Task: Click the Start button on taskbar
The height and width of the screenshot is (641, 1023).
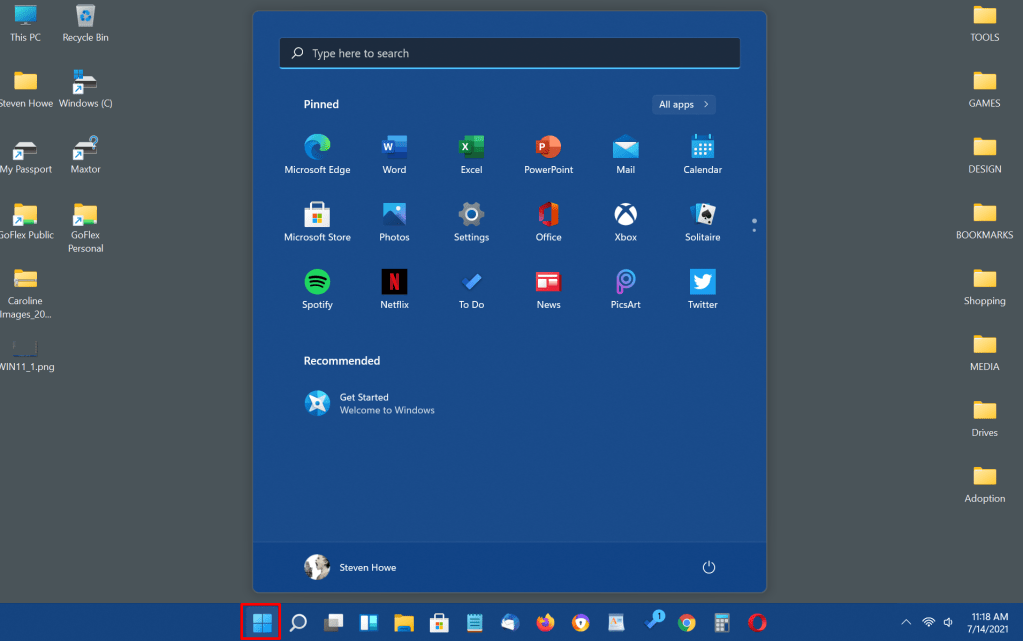Action: pyautogui.click(x=262, y=623)
